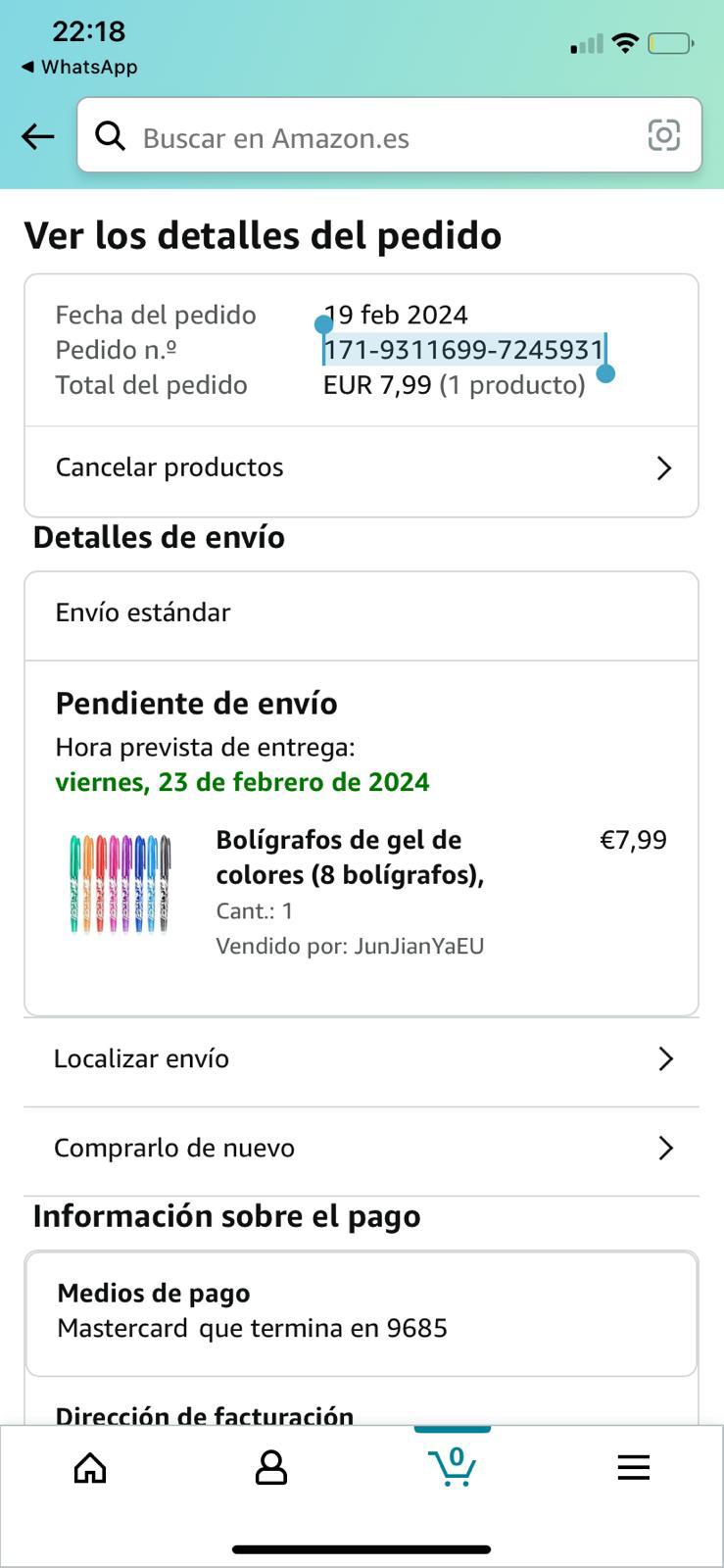Focus the Buscar en Amazon.es search field
724x1568 pixels.
click(382, 137)
